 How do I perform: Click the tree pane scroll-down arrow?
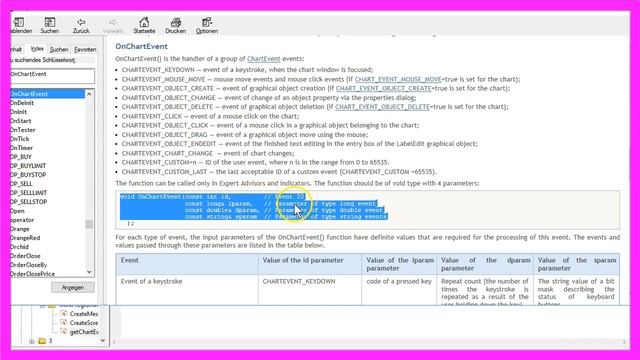point(103,340)
